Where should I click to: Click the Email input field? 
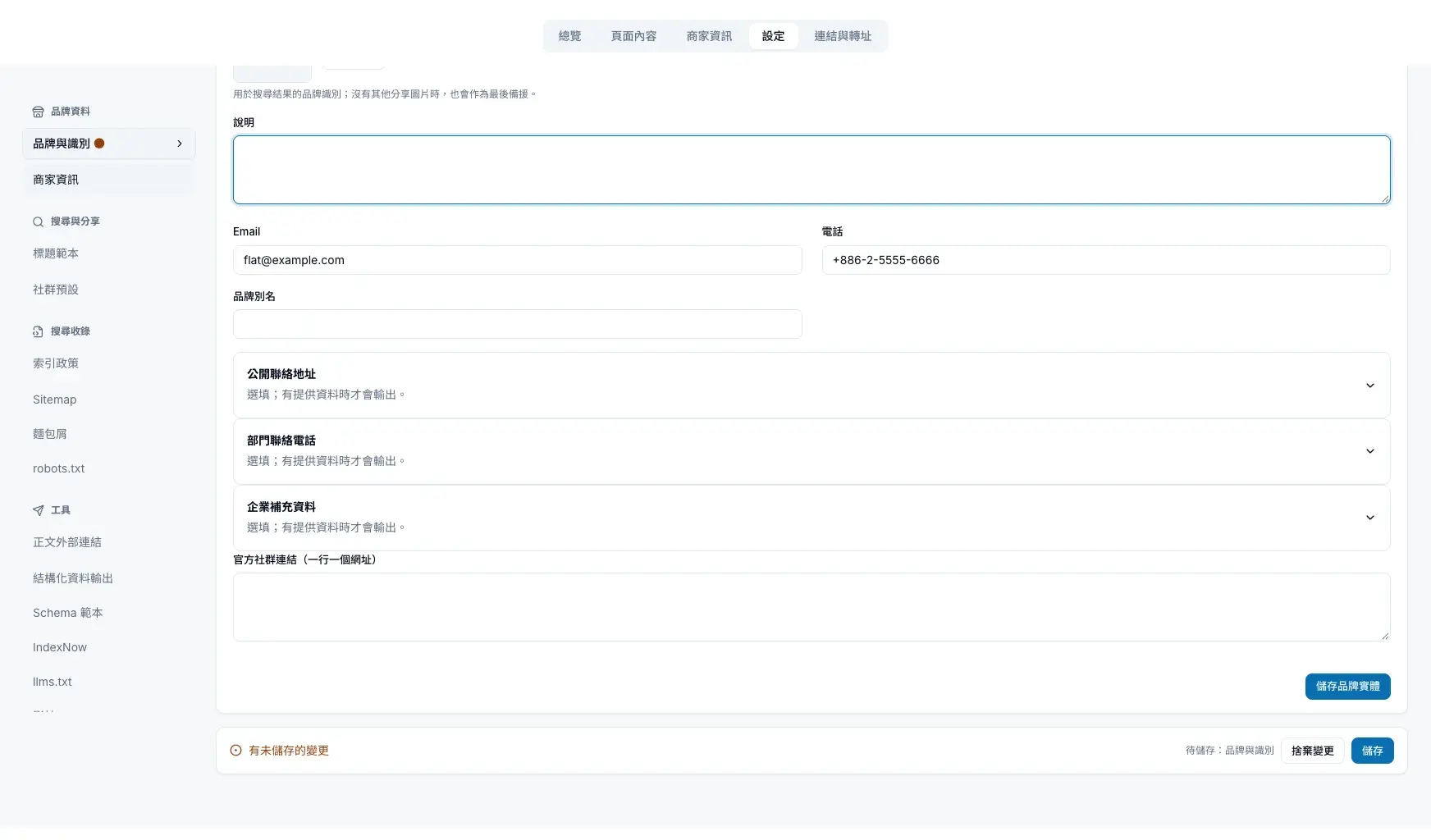[x=517, y=260]
